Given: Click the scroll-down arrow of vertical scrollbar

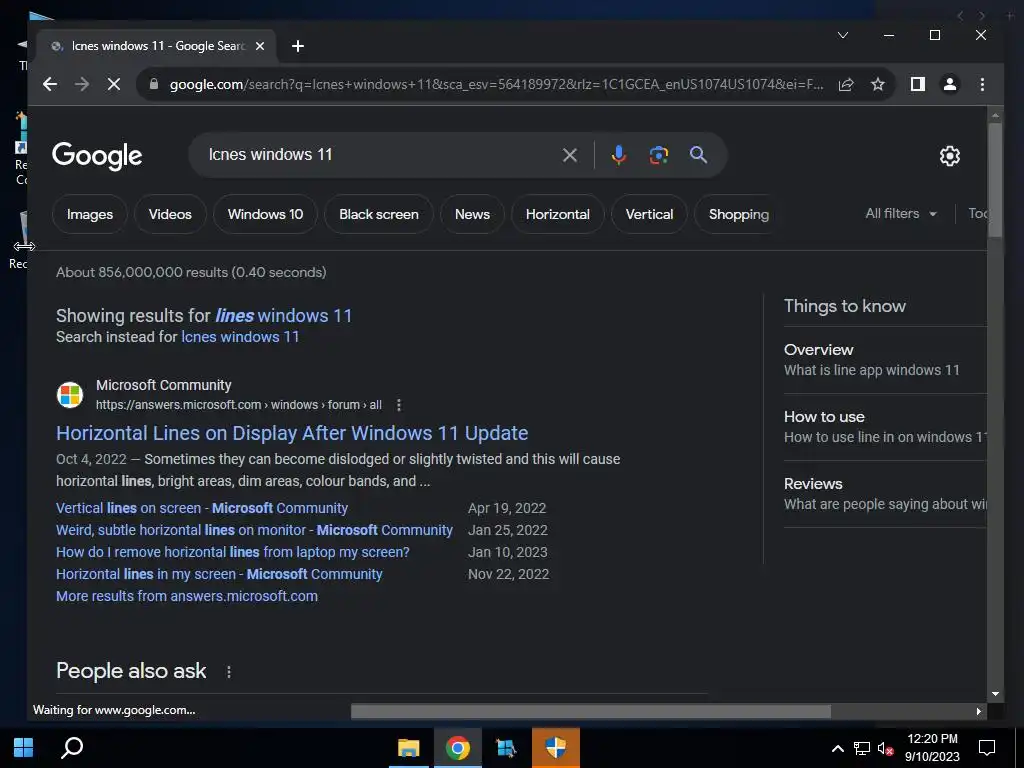Looking at the screenshot, I should point(995,694).
